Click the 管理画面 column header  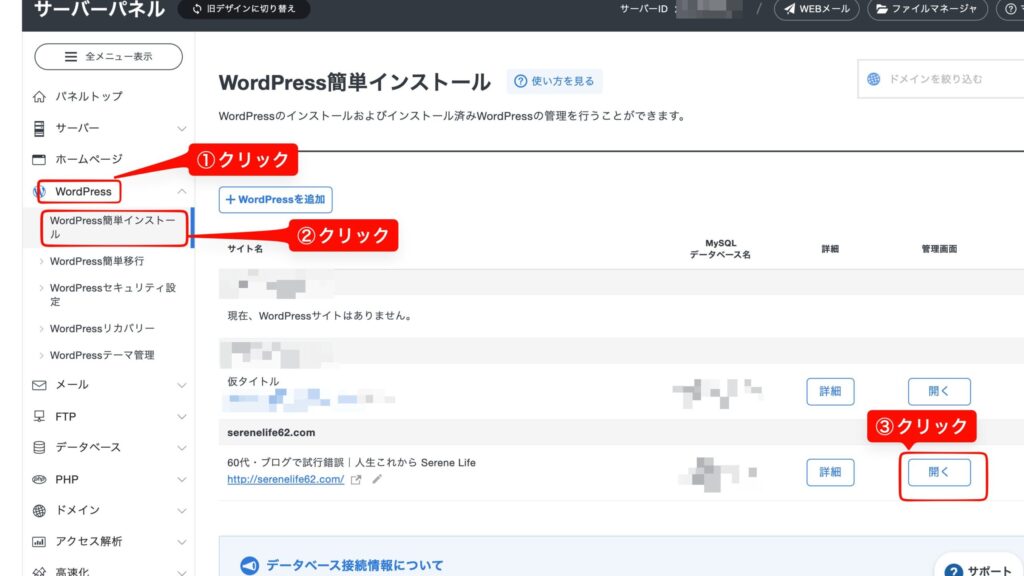[939, 249]
